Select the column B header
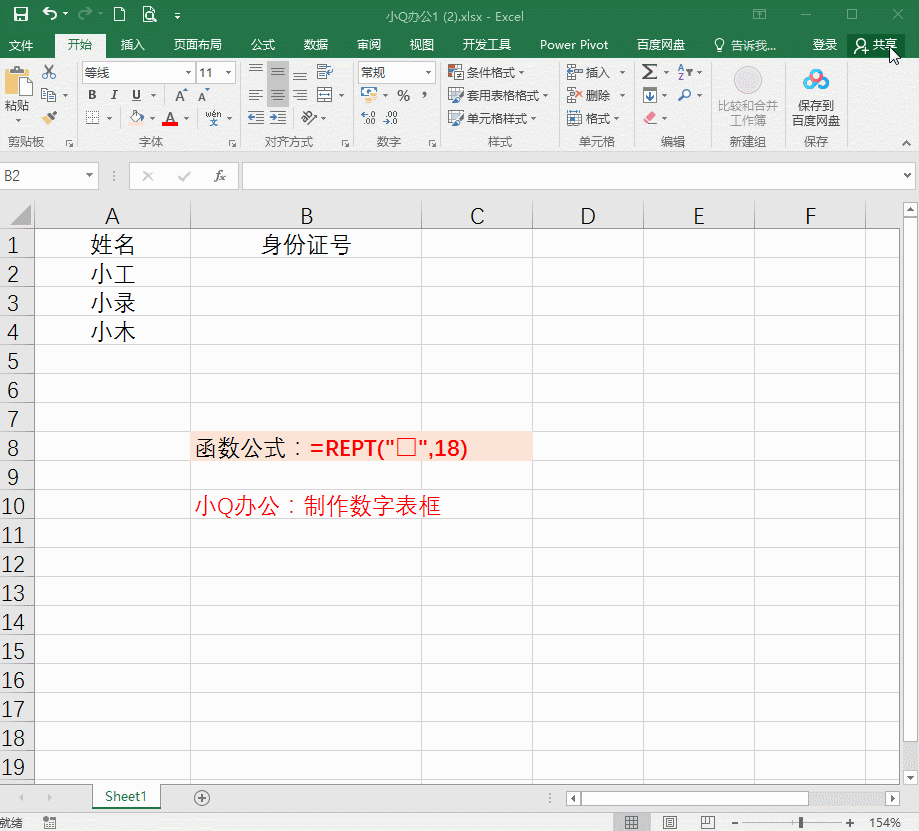This screenshot has width=919, height=831. tap(306, 216)
